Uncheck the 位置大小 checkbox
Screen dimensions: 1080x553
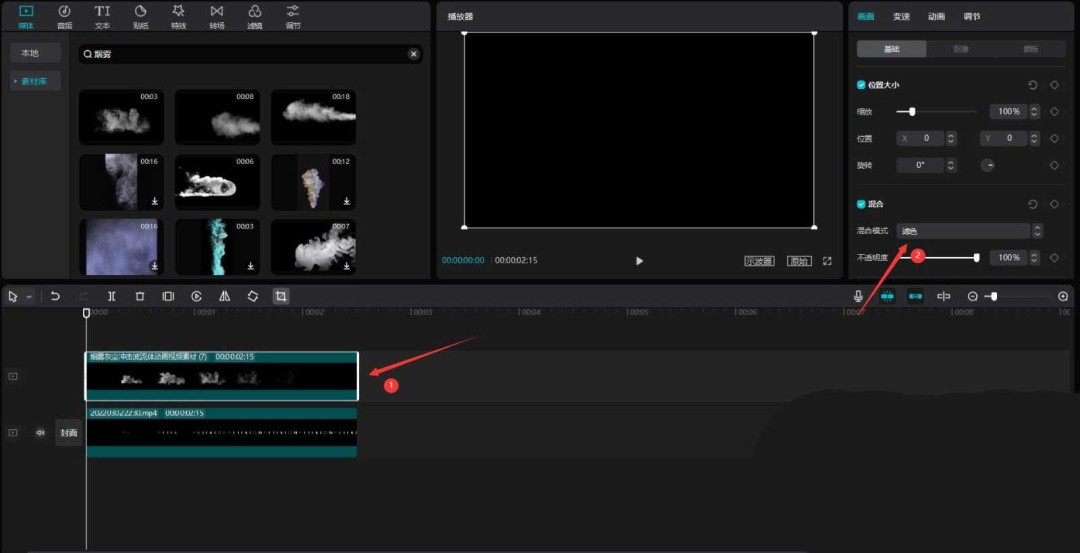pyautogui.click(x=862, y=86)
